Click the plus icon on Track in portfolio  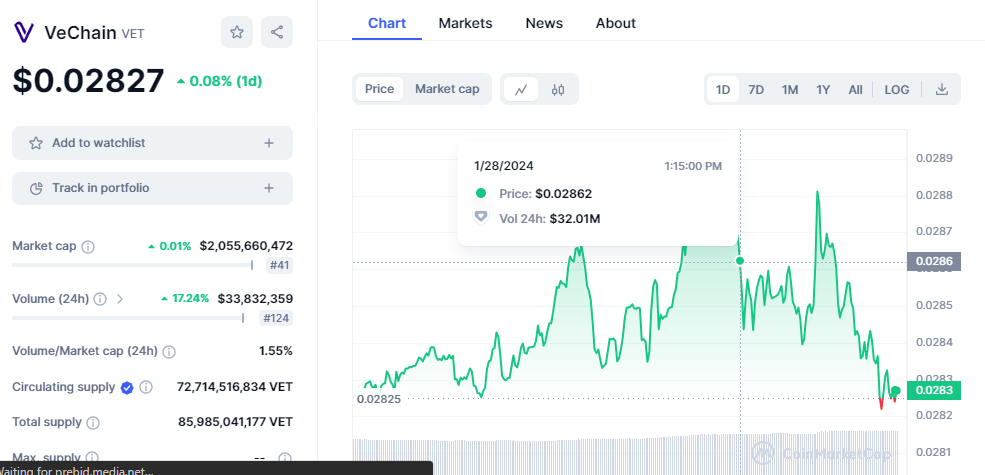269,188
